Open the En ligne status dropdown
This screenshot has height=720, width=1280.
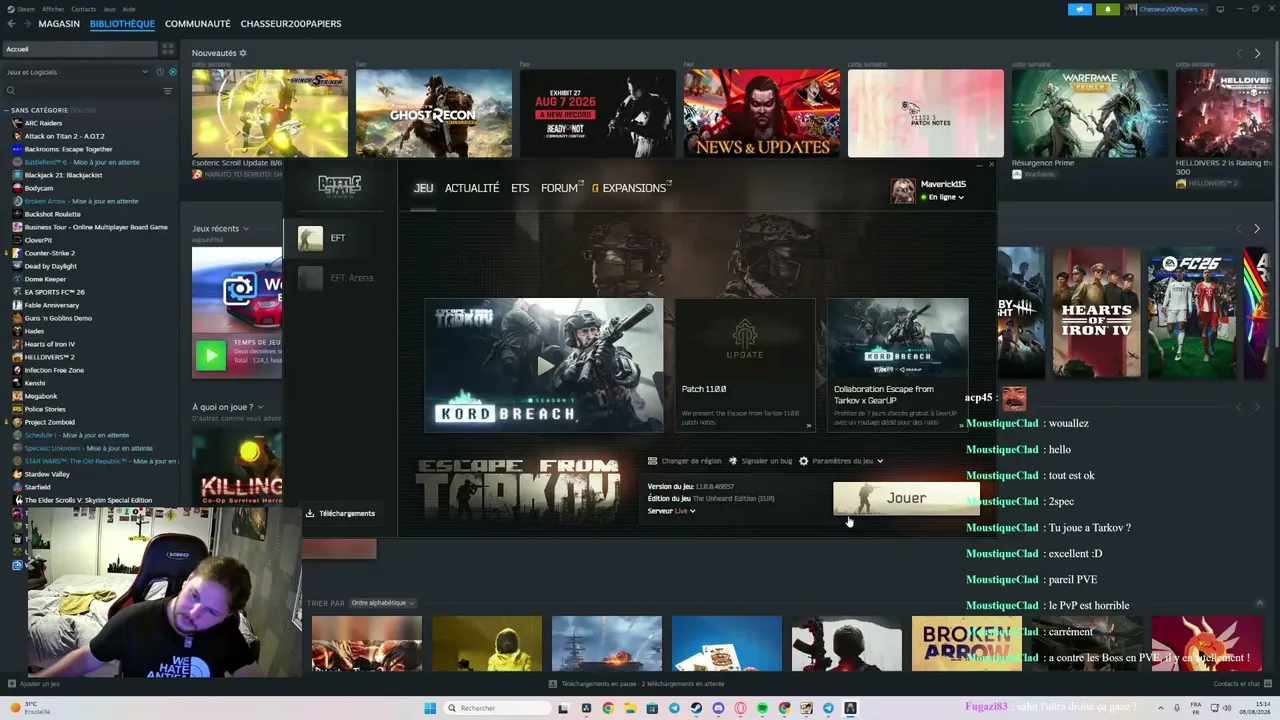(942, 197)
